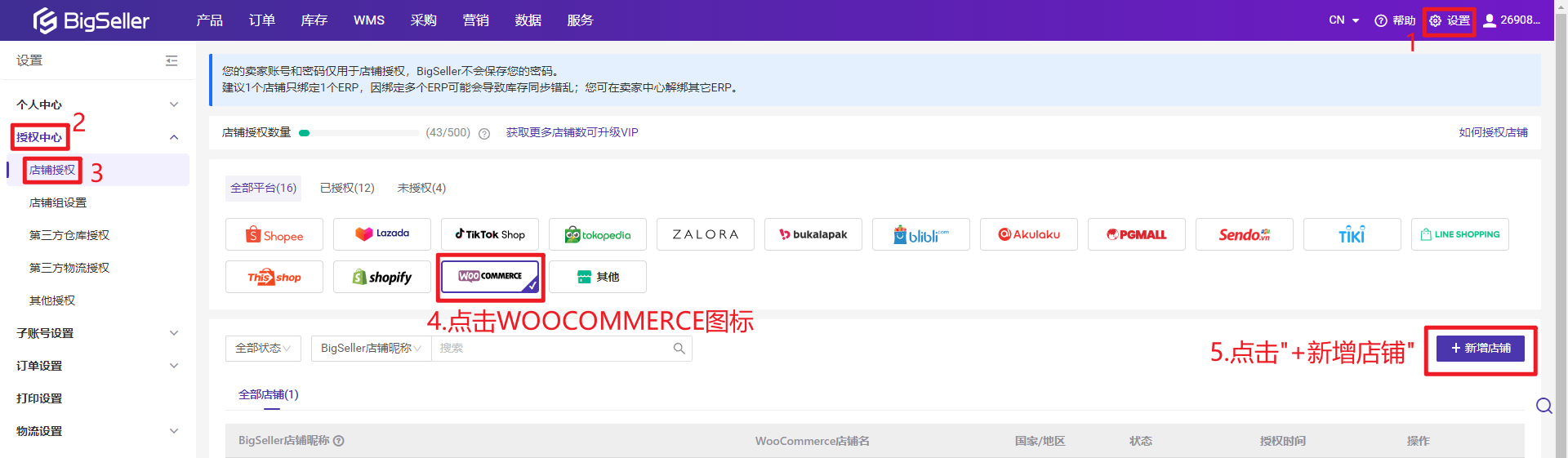The image size is (1568, 458).
Task: Open 如何授权店铺 link
Action: click(x=1493, y=133)
